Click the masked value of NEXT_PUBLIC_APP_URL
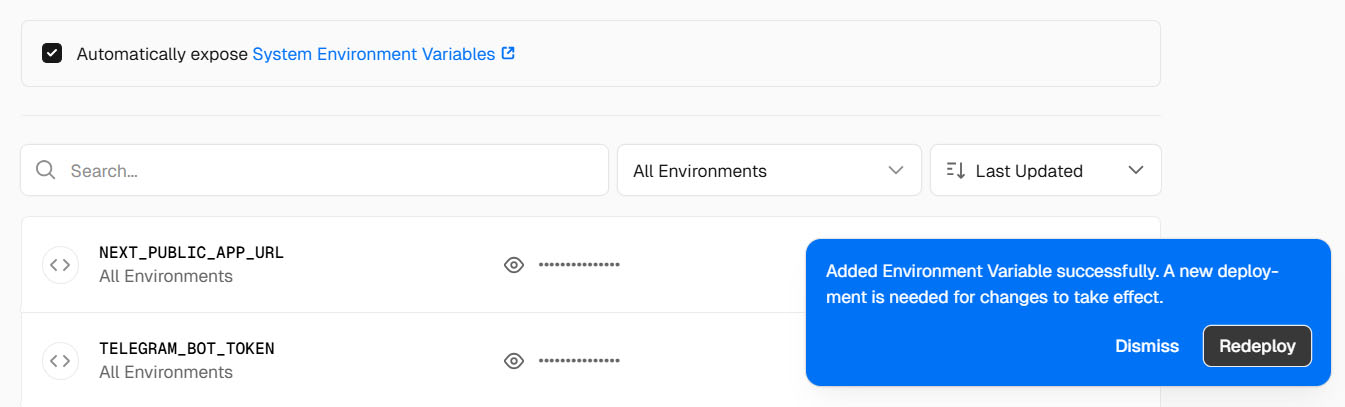This screenshot has width=1345, height=407. [579, 265]
